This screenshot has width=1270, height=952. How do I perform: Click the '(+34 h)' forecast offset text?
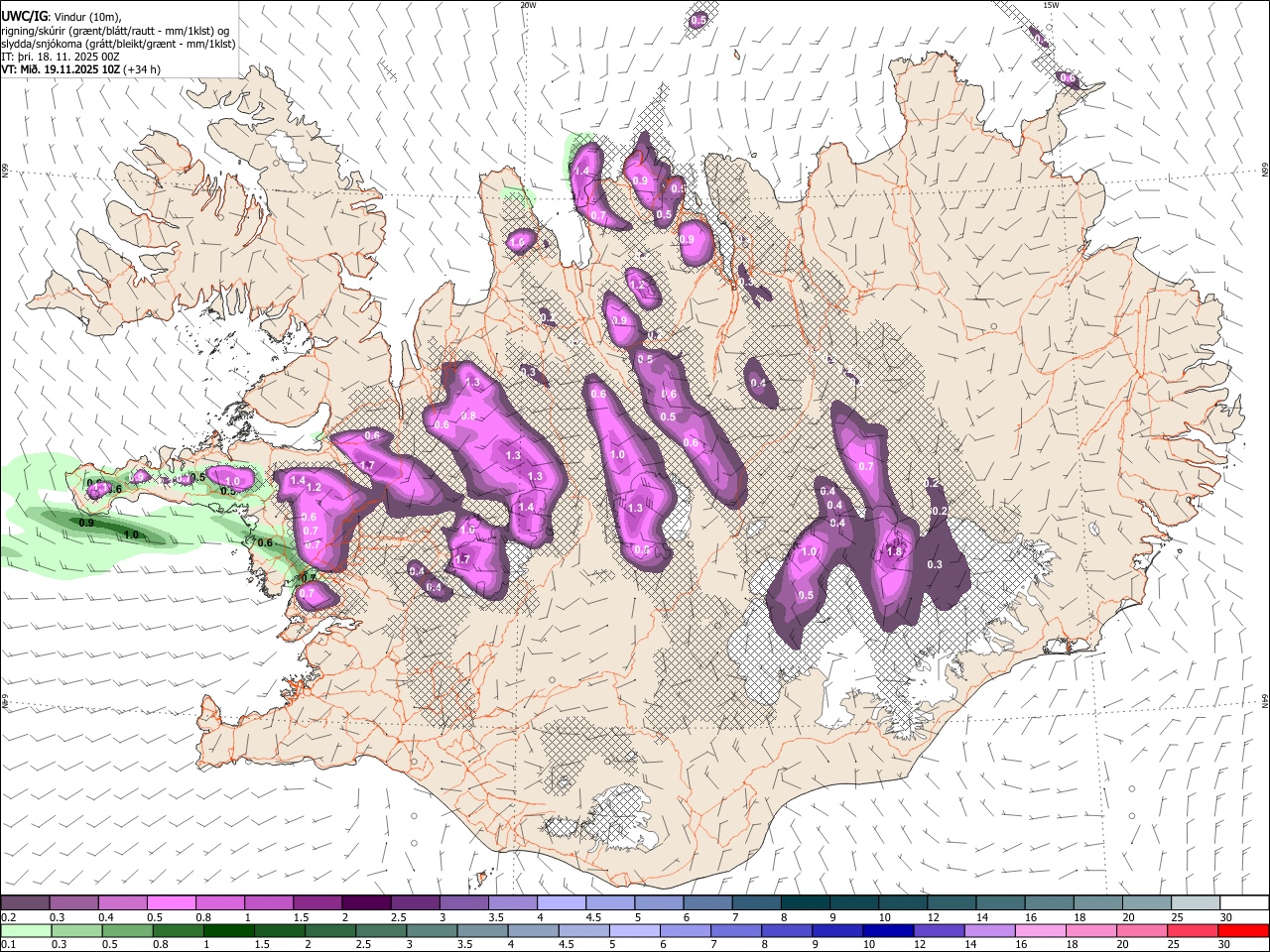tap(142, 69)
